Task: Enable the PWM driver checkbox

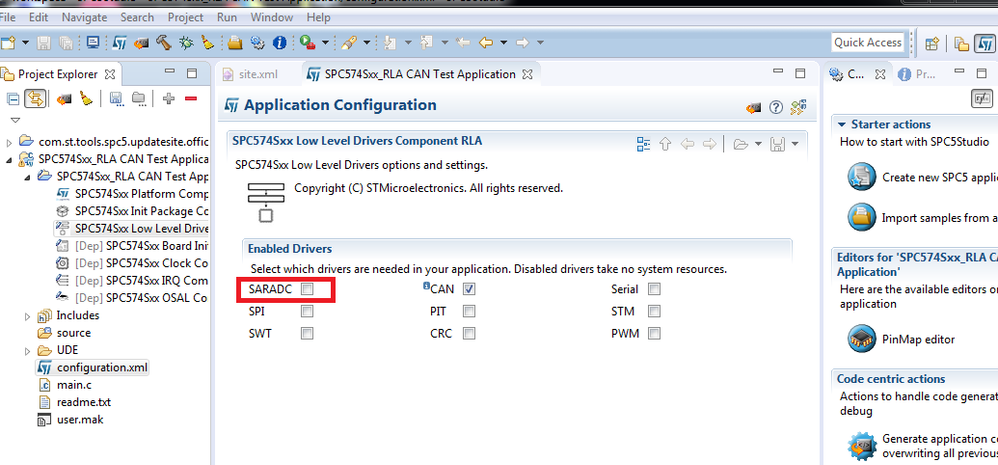Action: tap(654, 333)
